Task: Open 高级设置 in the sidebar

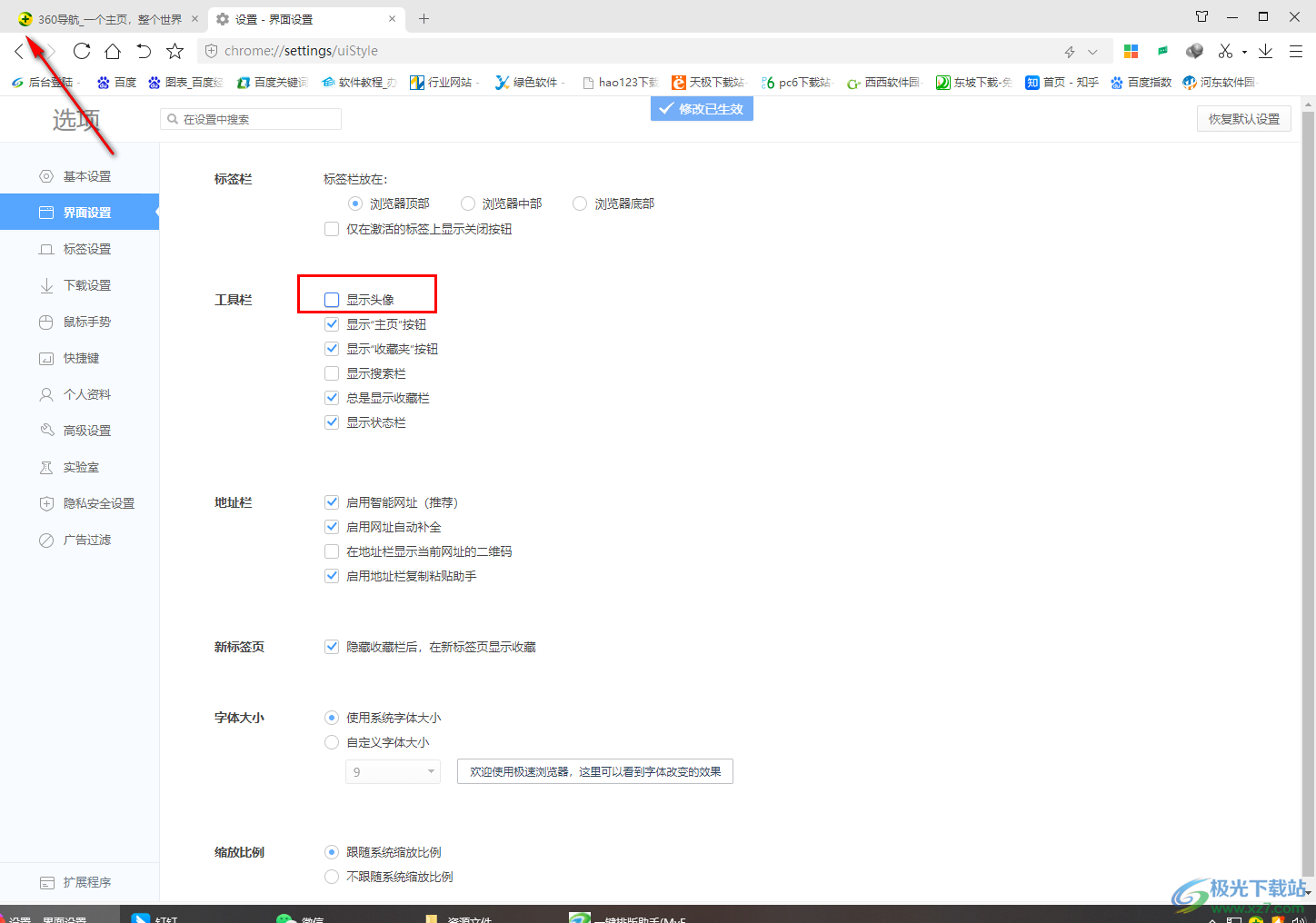Action: (79, 431)
